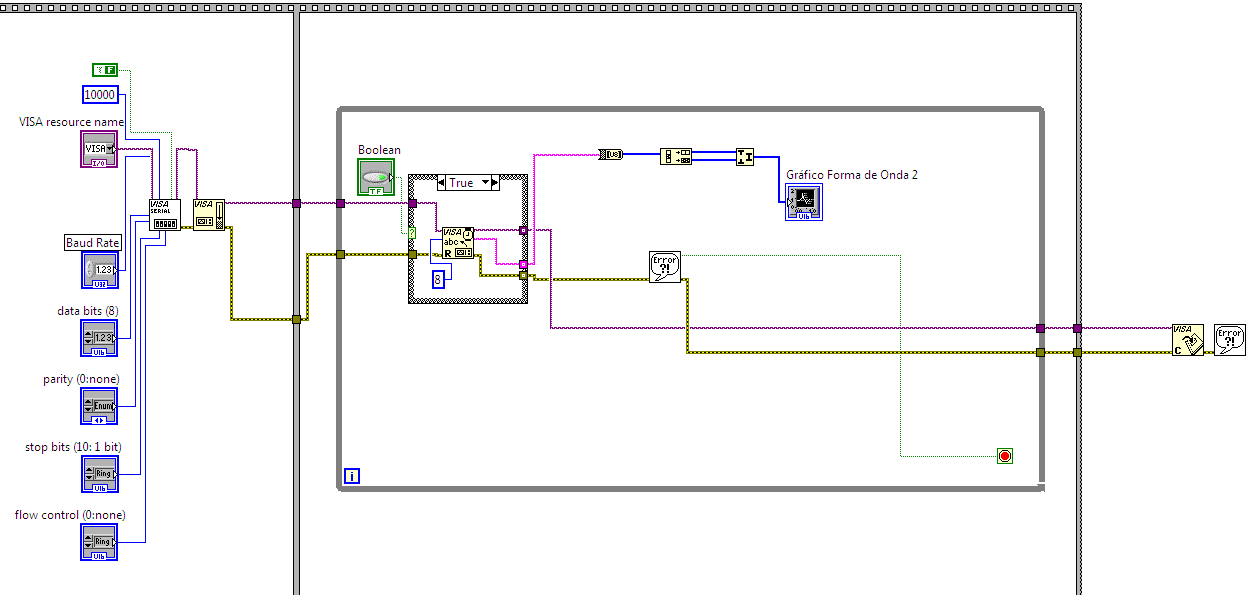This screenshot has width=1251, height=614.
Task: Select the Baud Rate numeric control terminal
Action: (x=98, y=270)
